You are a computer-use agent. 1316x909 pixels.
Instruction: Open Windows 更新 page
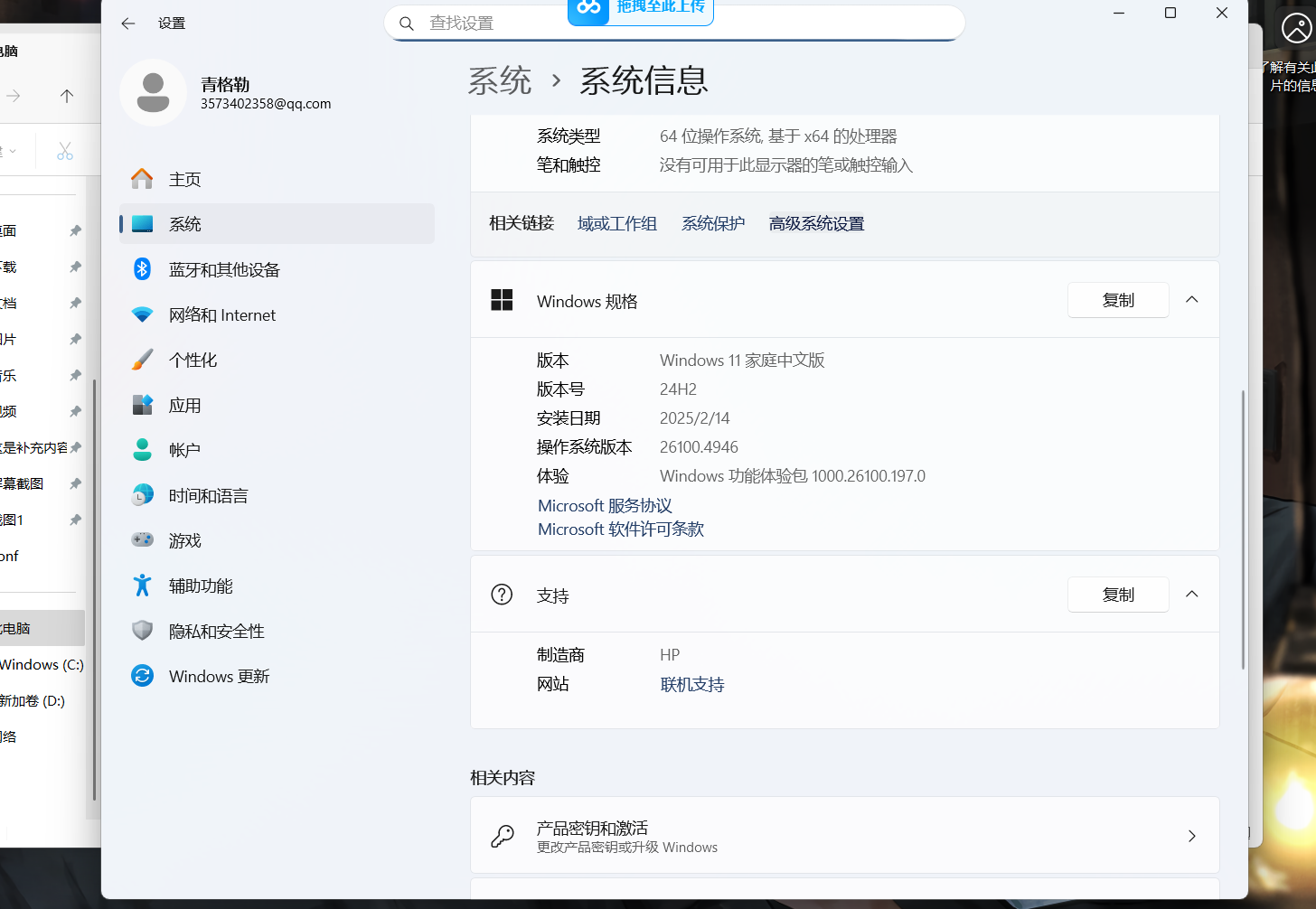coord(277,676)
